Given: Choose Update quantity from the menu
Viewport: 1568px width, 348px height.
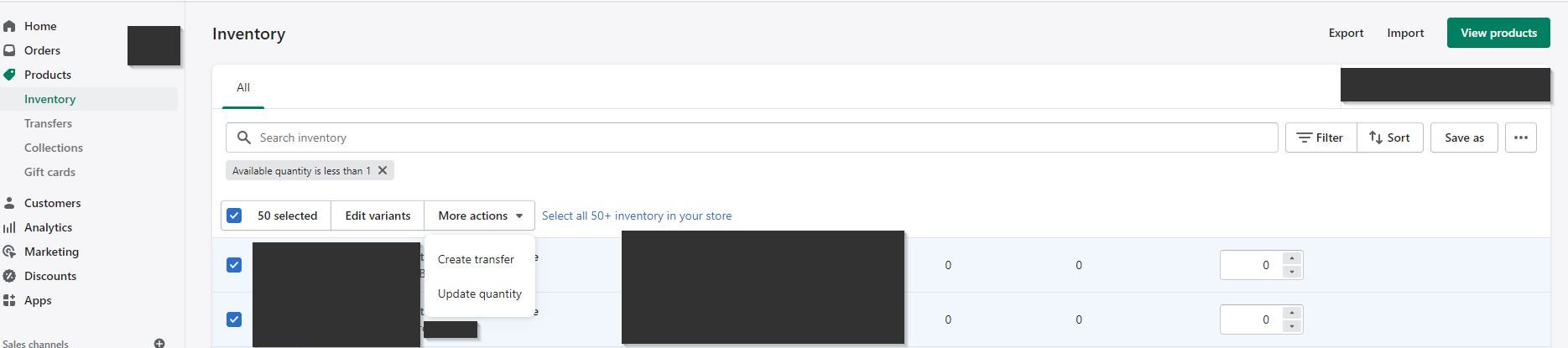Looking at the screenshot, I should click(479, 293).
